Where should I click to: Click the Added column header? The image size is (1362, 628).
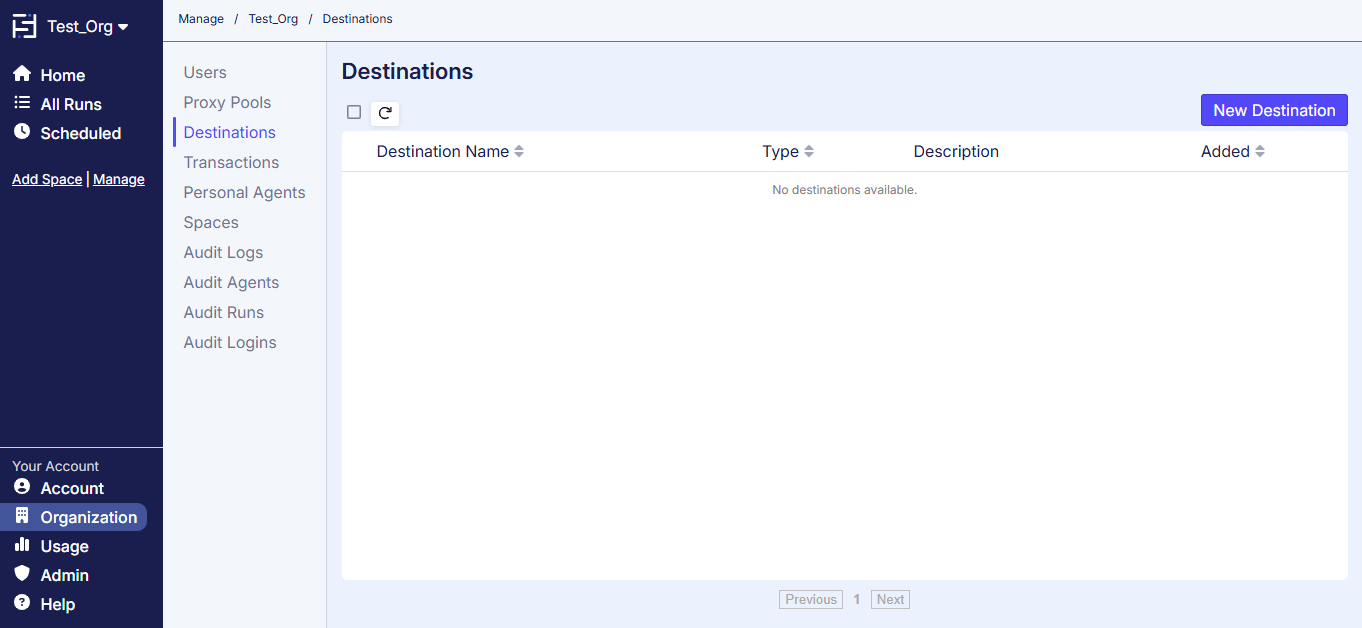pyautogui.click(x=1225, y=152)
